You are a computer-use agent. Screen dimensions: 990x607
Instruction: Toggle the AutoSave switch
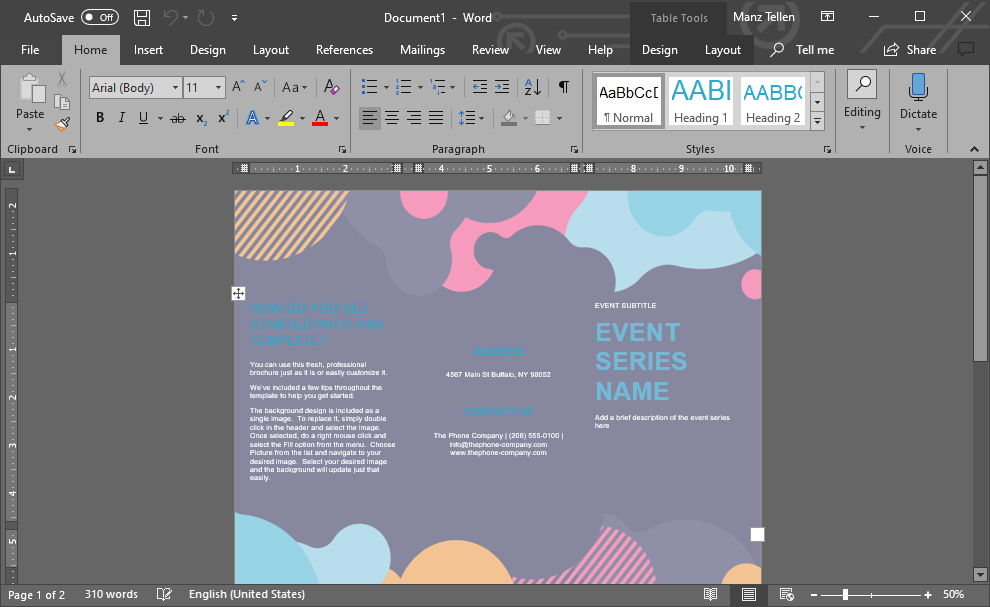pos(99,18)
